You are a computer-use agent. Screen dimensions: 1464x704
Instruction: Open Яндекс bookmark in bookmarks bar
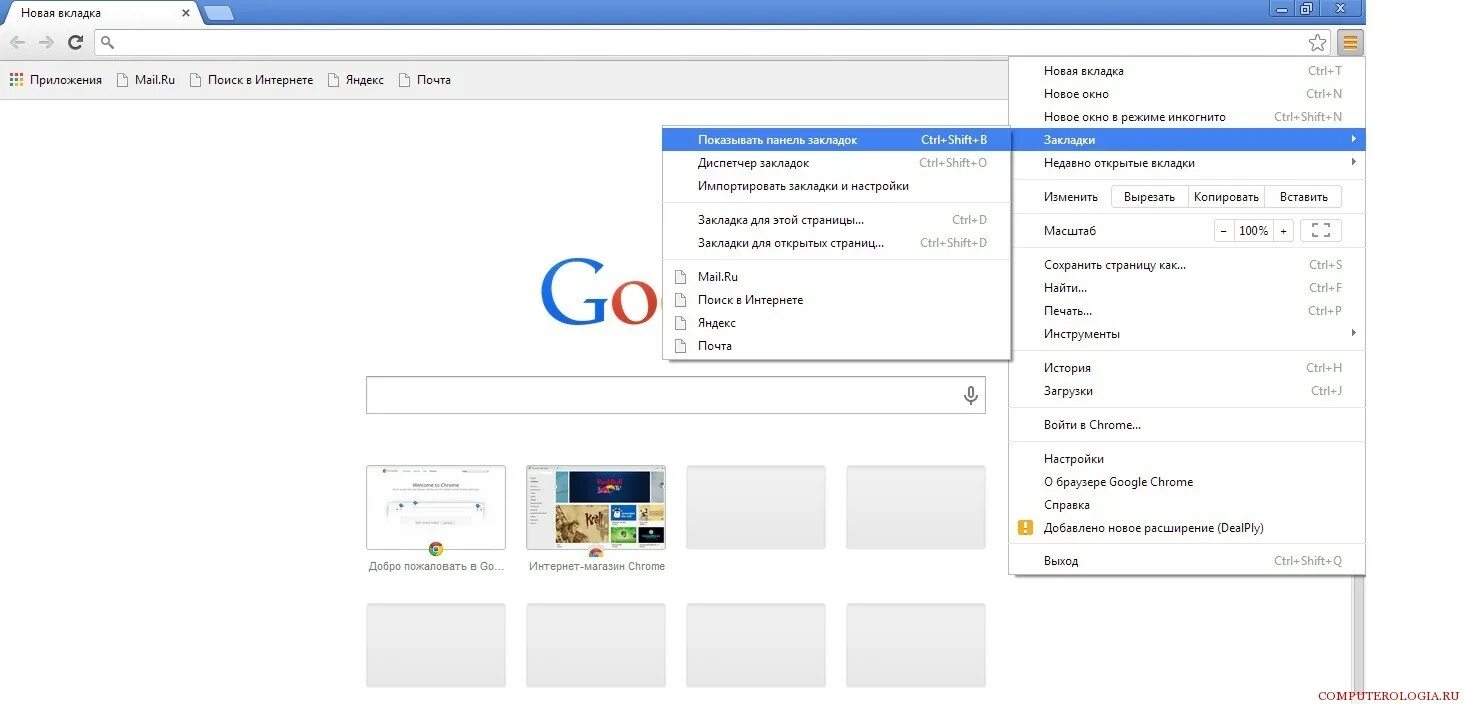[x=356, y=80]
